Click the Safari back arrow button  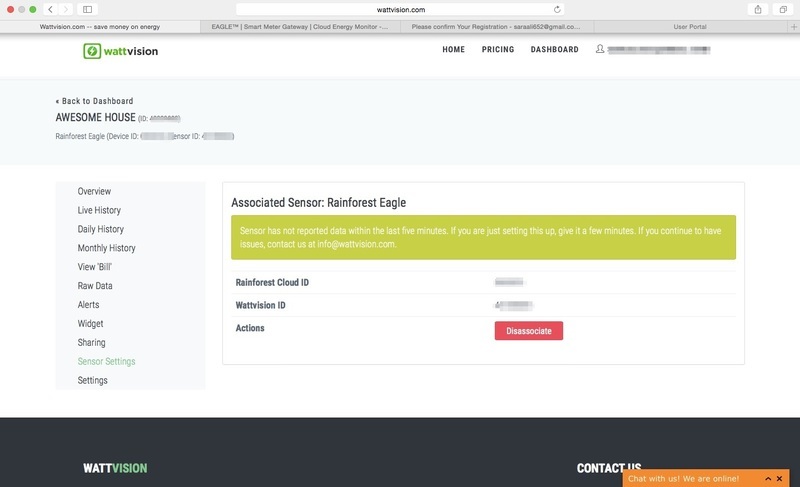[50, 9]
